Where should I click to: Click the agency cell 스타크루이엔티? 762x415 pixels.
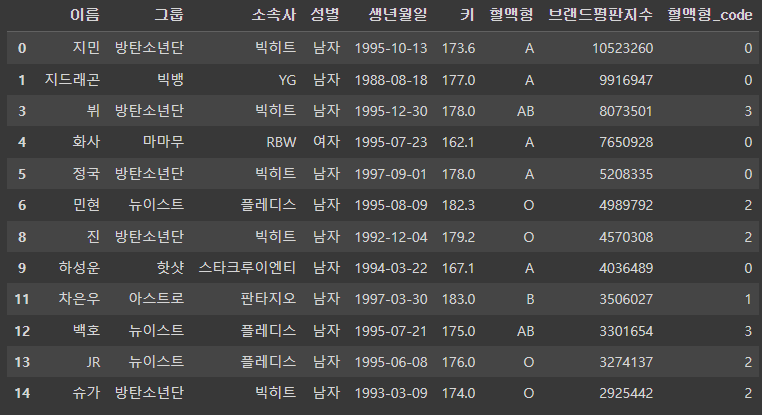coord(247,267)
